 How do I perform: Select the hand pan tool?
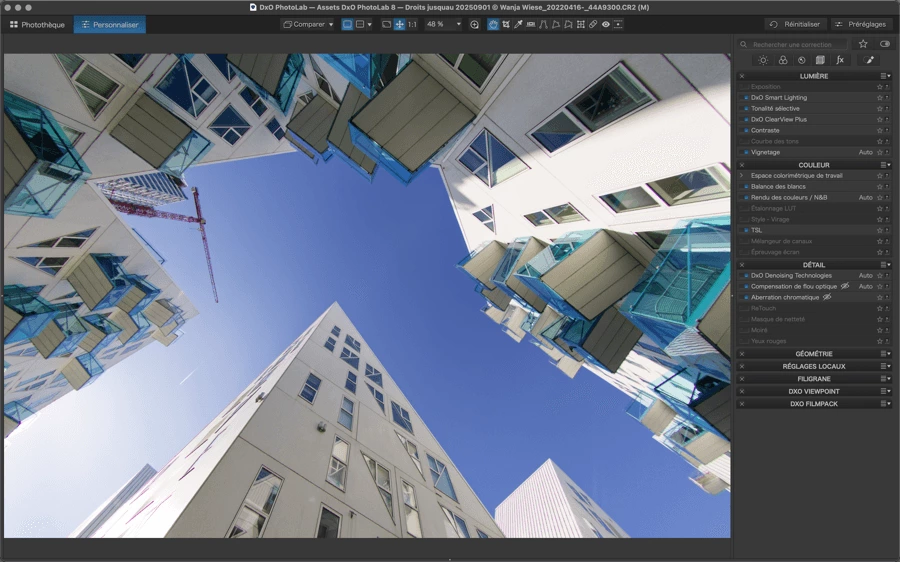[493, 25]
